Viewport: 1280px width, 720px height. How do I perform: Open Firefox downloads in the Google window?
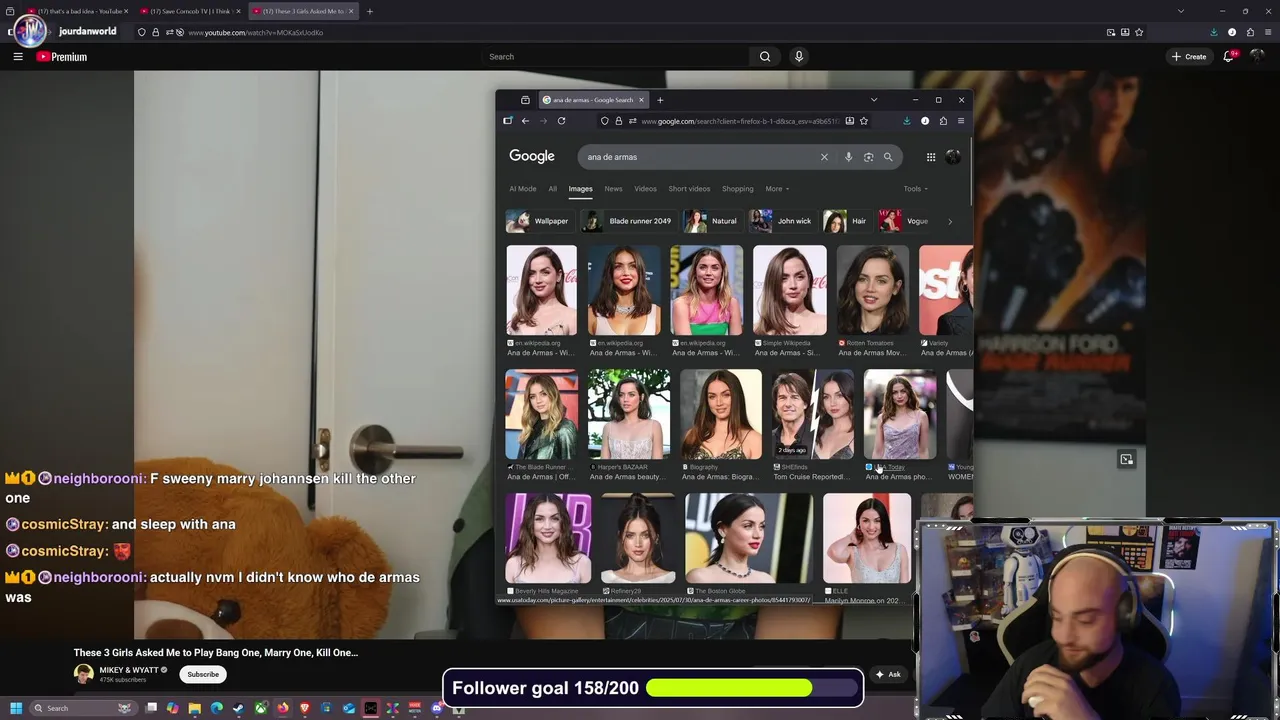click(x=907, y=121)
